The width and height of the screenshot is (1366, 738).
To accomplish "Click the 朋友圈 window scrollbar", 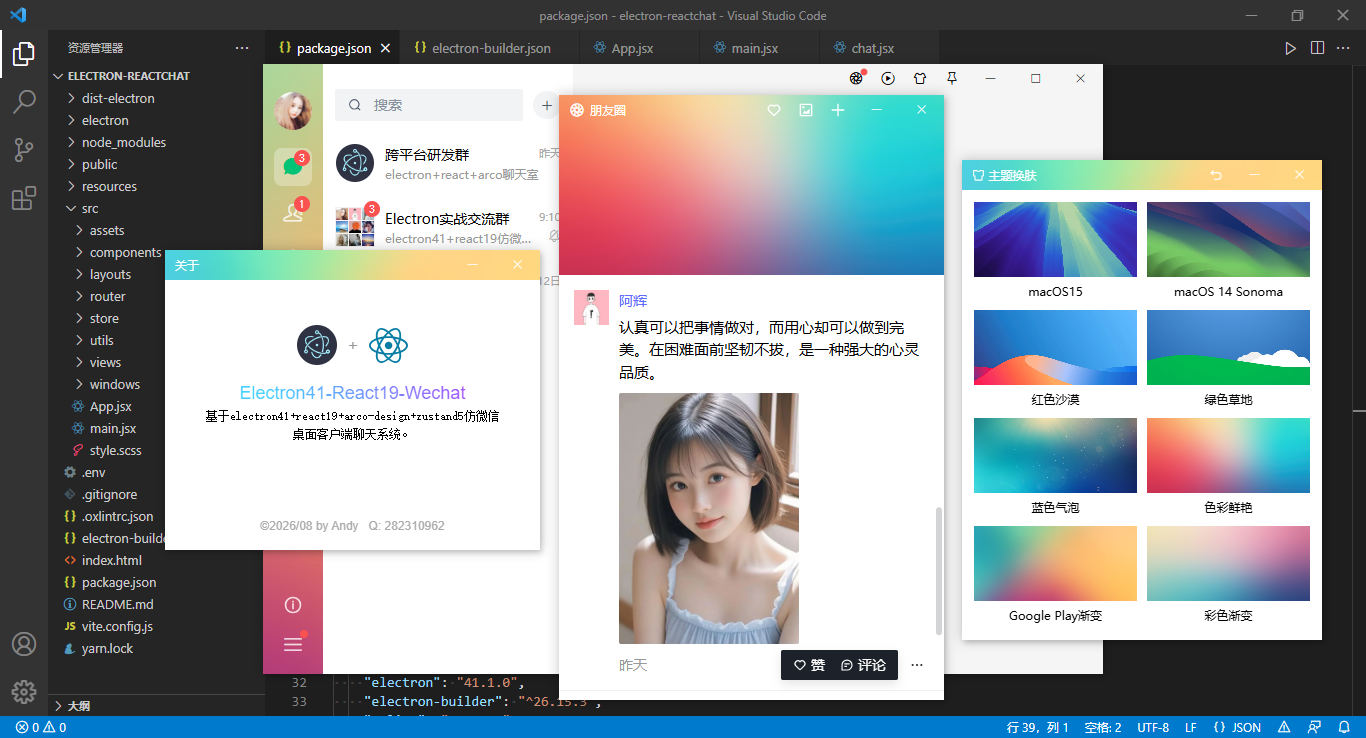I will 938,570.
